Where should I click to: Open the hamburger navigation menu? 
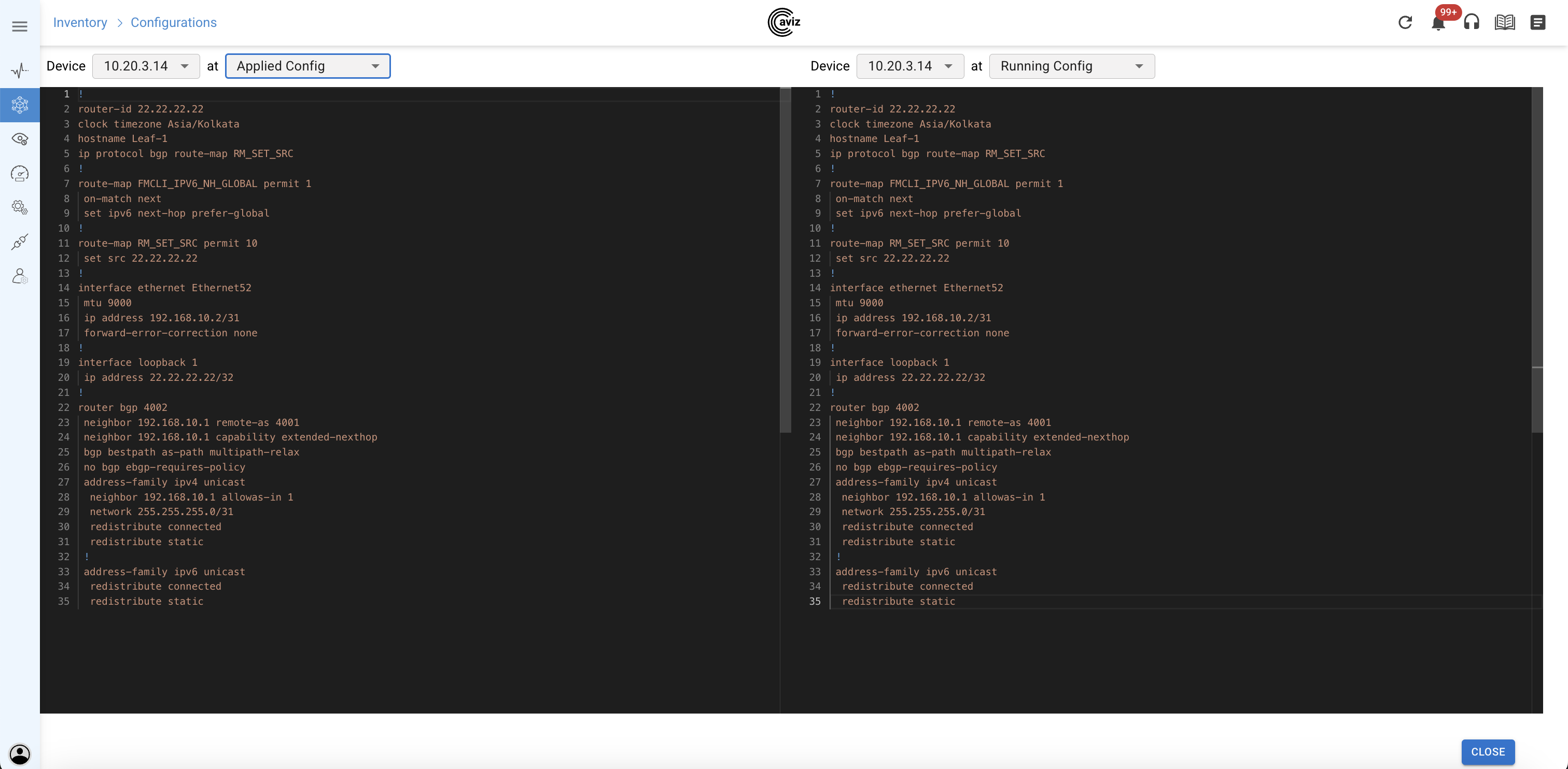20,26
